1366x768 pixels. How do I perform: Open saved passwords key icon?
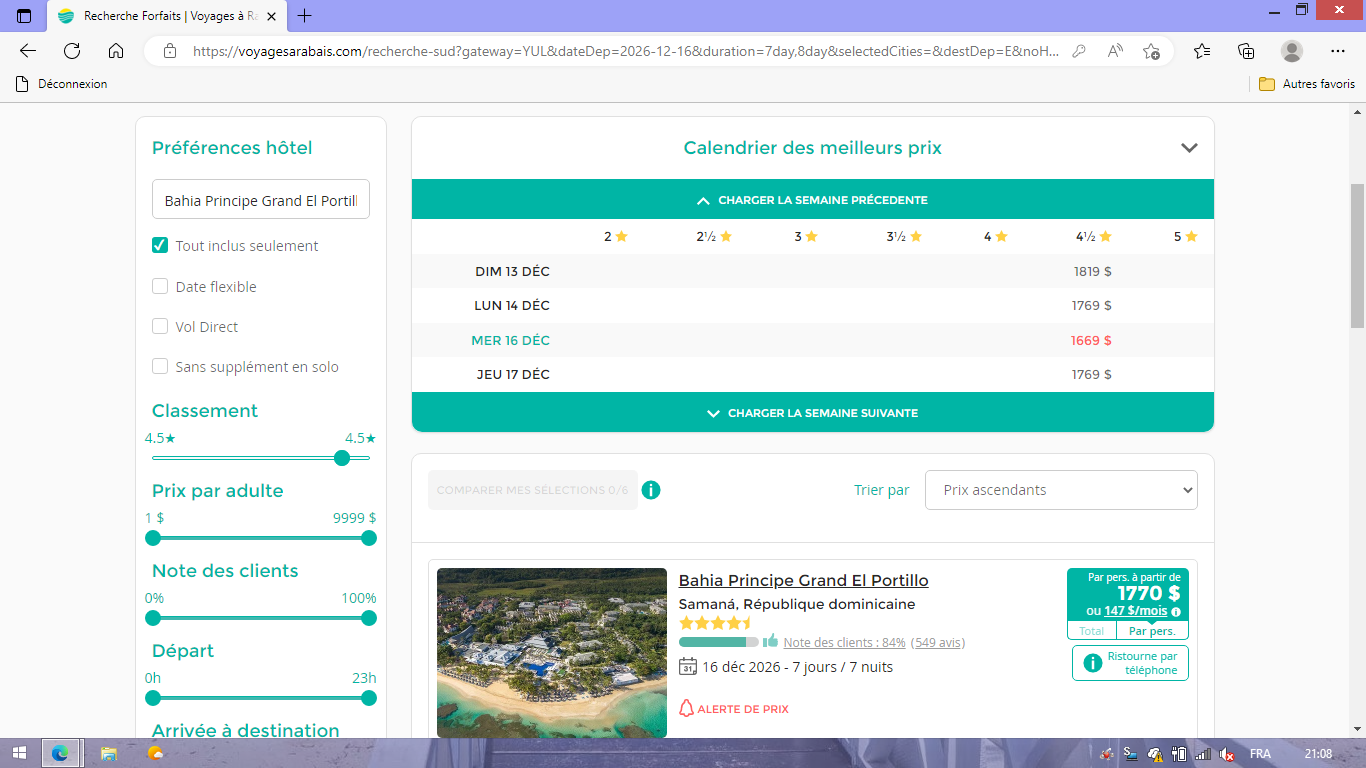point(1079,51)
